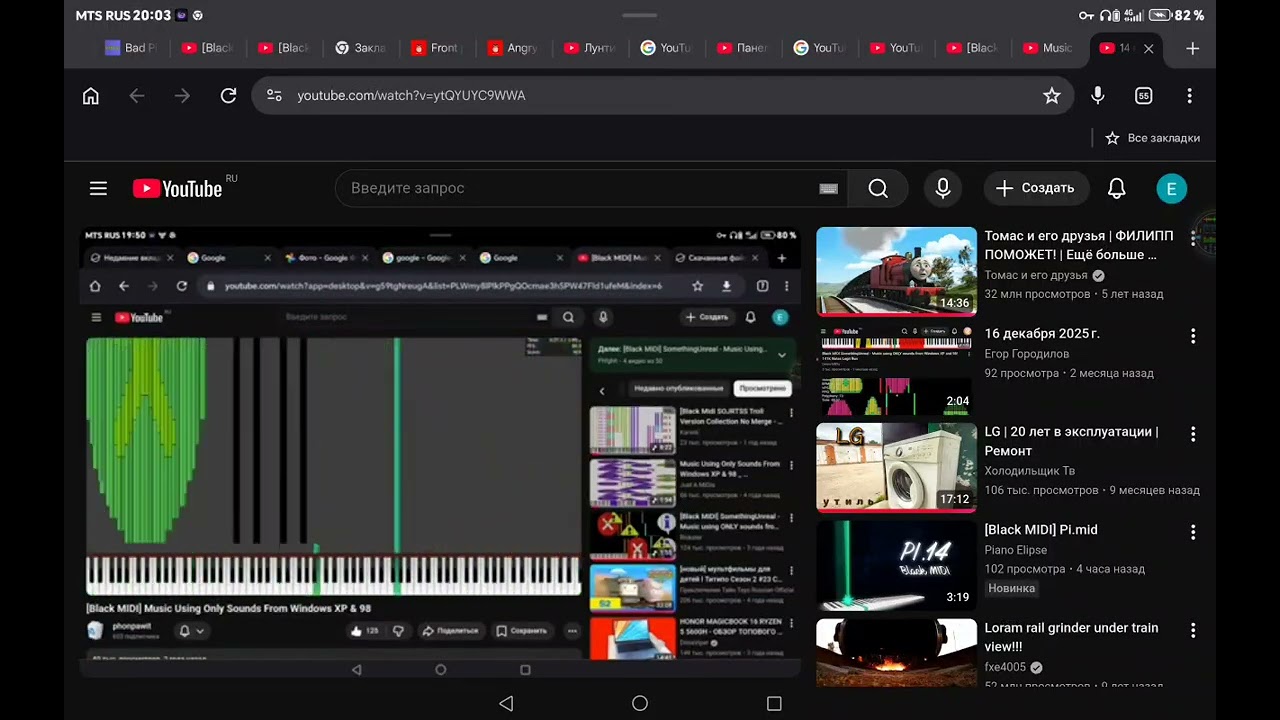Open site info icon beside the URL

274,95
